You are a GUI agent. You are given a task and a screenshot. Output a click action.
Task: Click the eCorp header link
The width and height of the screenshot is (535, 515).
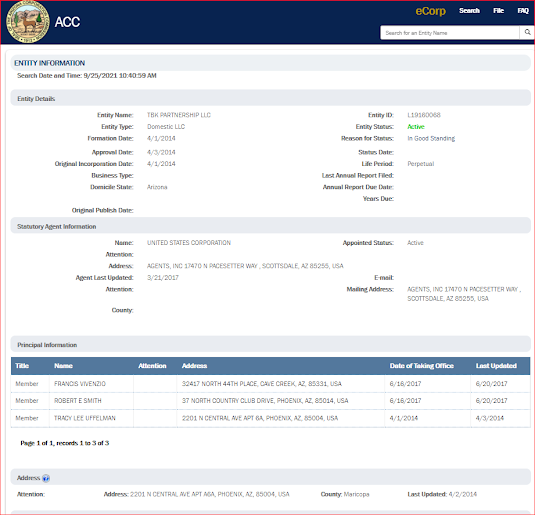(x=430, y=11)
